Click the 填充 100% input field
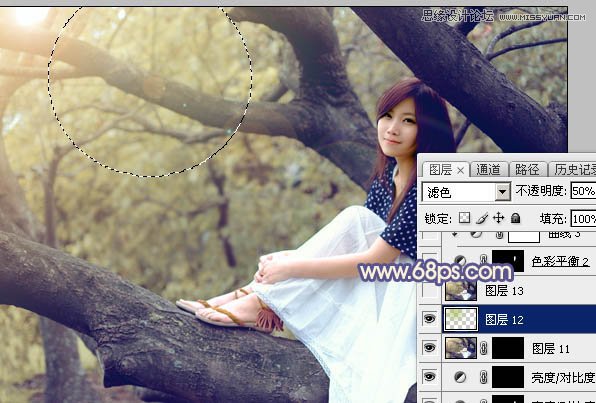 [x=583, y=219]
